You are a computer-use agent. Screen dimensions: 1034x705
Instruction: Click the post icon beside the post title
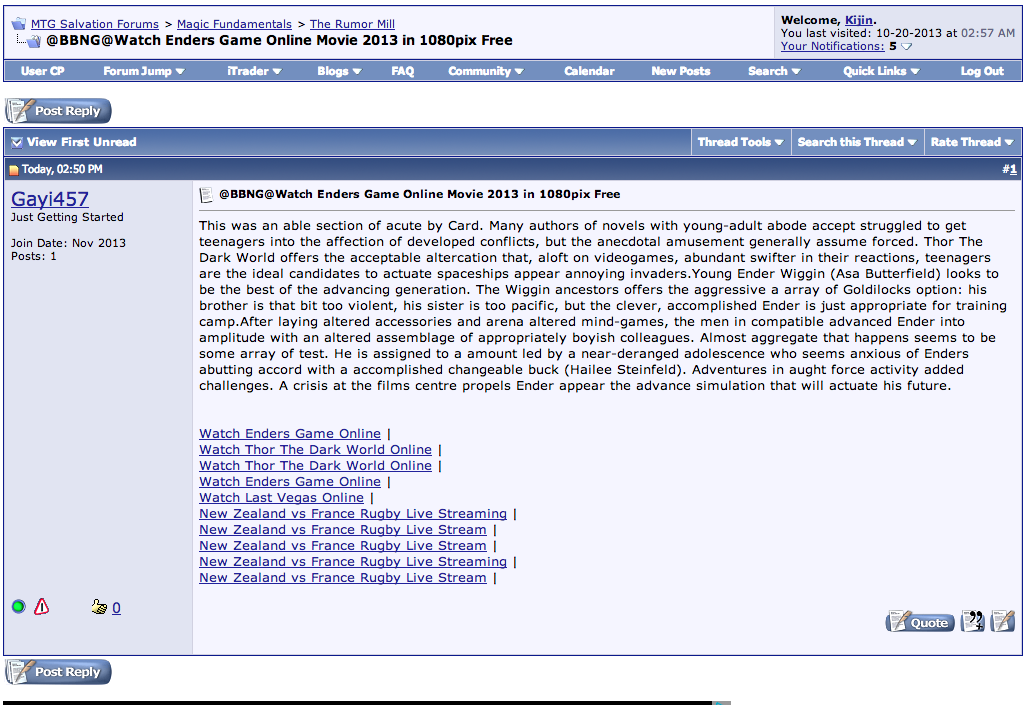pos(206,195)
